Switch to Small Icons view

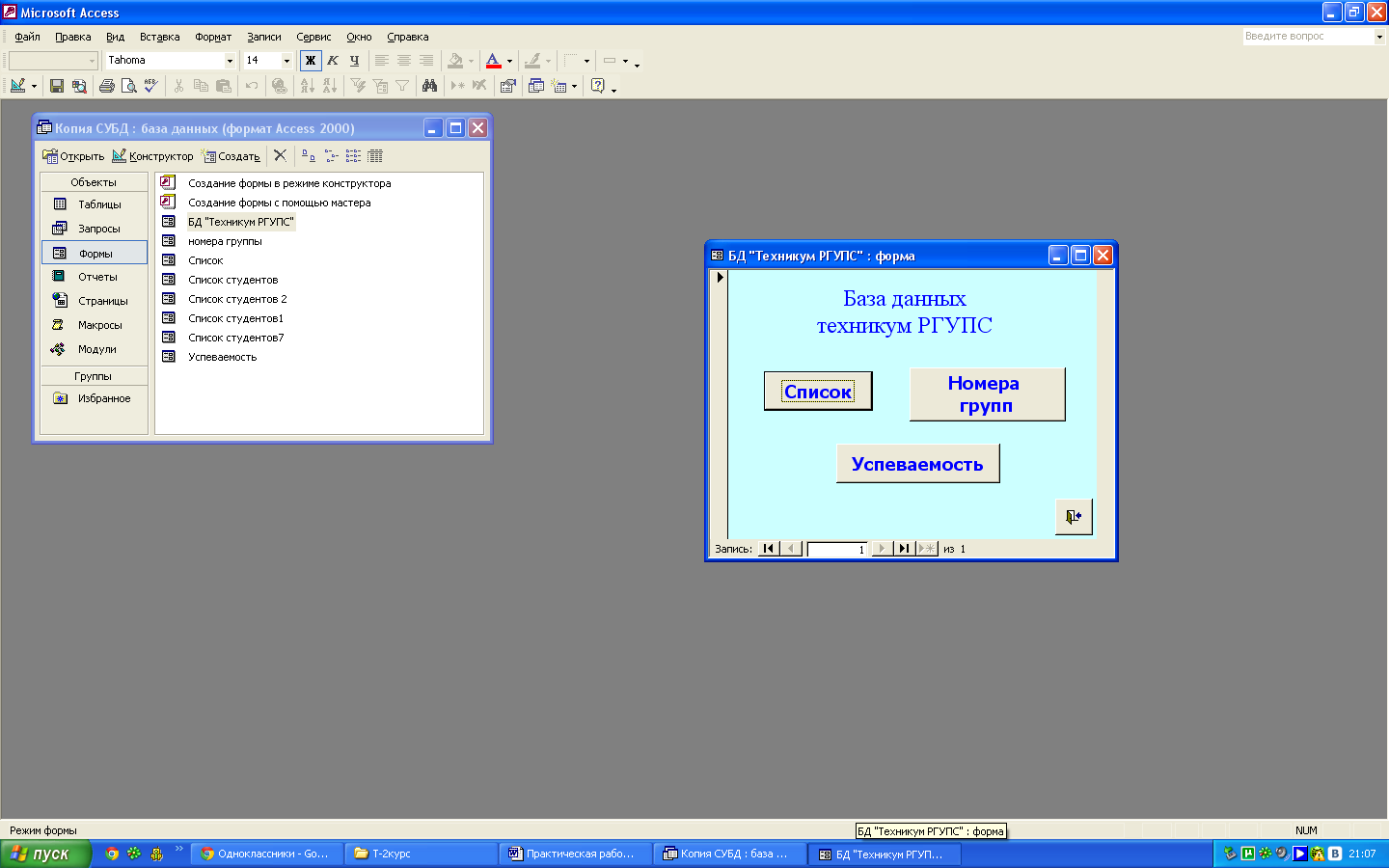click(331, 155)
